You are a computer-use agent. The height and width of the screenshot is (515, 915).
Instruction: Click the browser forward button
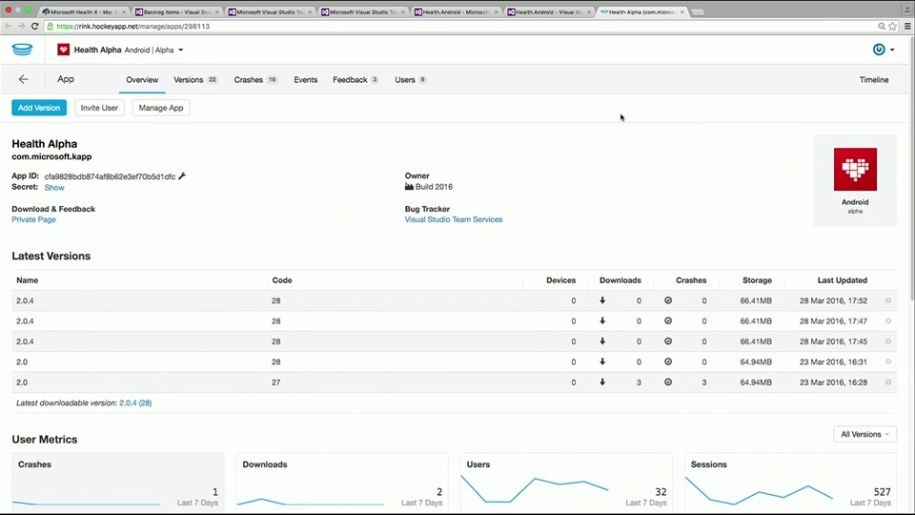(x=21, y=26)
